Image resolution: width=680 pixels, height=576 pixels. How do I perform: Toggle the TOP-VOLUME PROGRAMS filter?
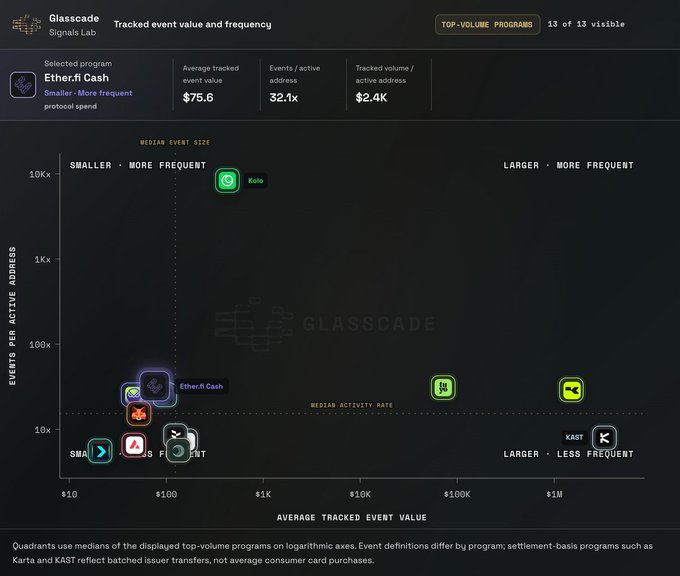487,24
